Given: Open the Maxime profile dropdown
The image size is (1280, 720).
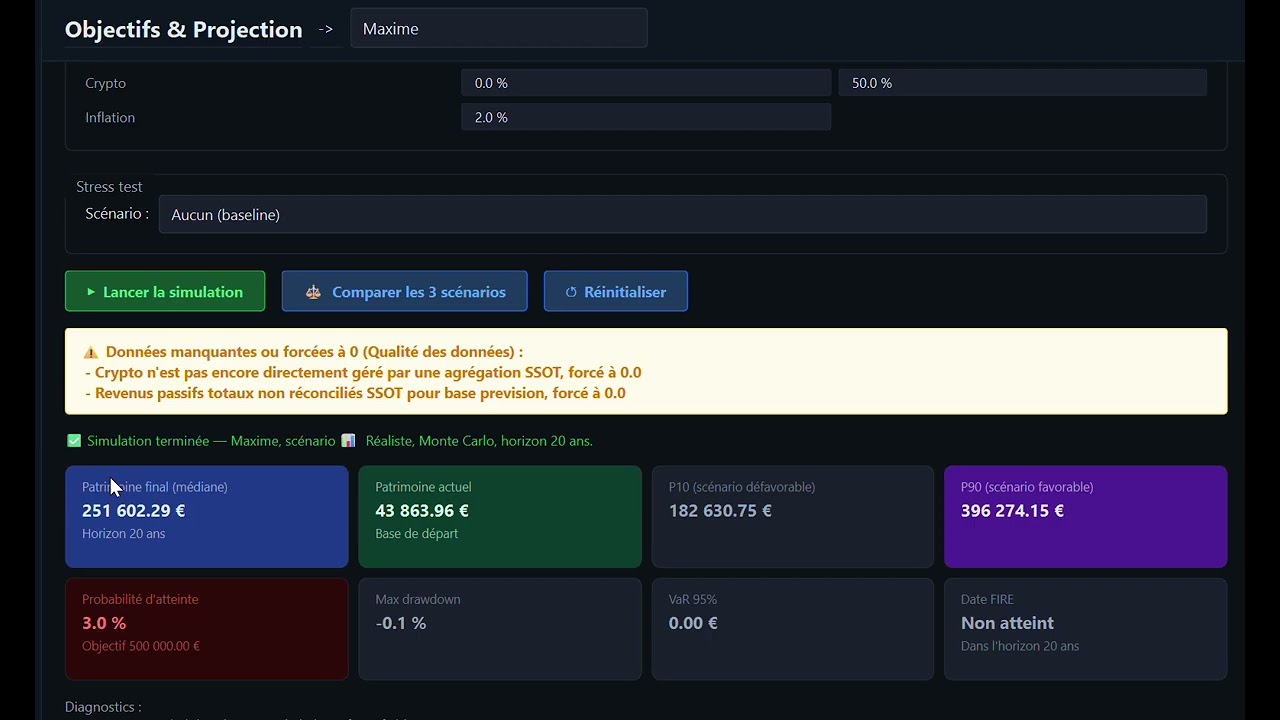Looking at the screenshot, I should pos(499,29).
